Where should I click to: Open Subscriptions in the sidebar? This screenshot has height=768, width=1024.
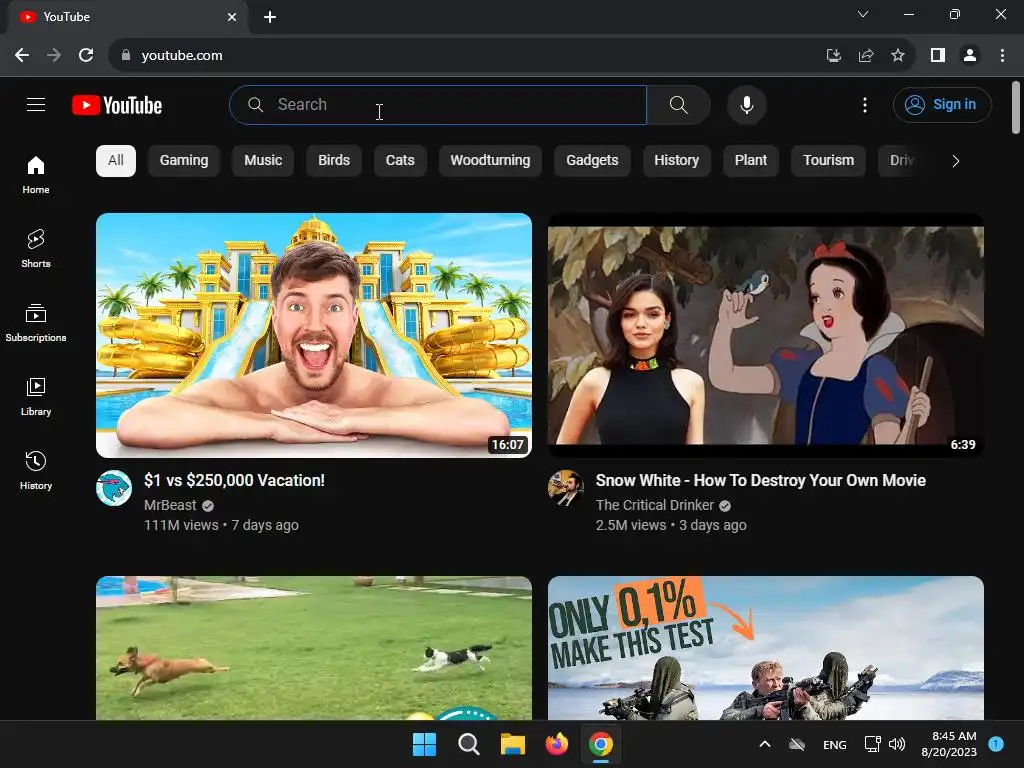(36, 323)
